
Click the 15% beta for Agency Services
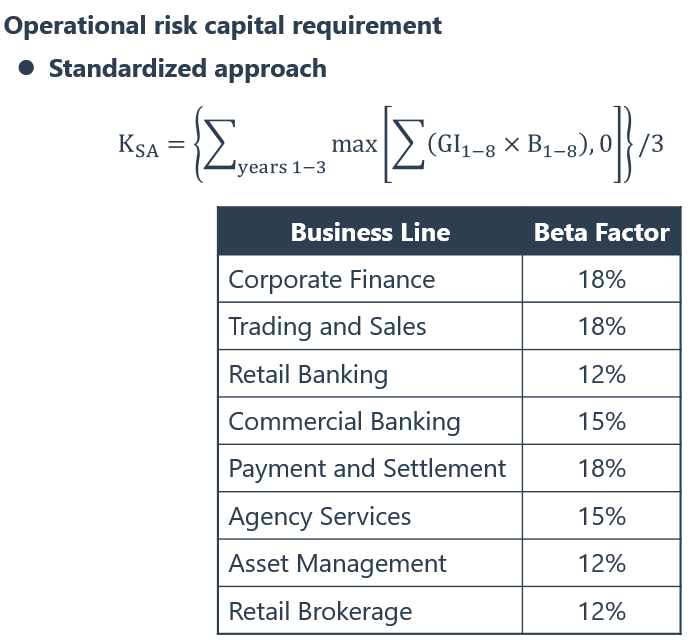(x=601, y=517)
